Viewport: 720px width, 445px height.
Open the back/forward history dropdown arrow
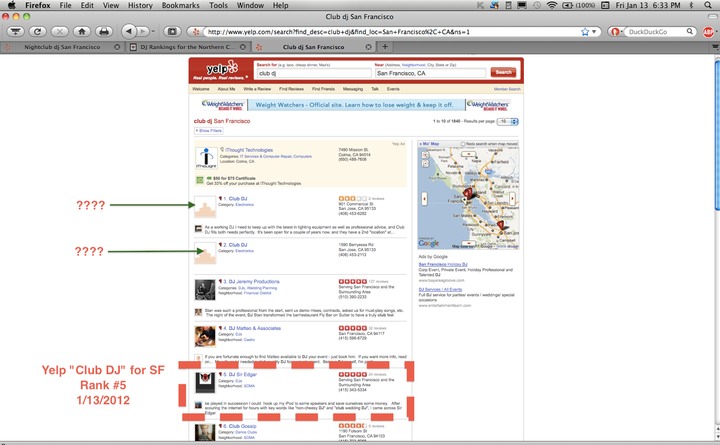click(153, 32)
